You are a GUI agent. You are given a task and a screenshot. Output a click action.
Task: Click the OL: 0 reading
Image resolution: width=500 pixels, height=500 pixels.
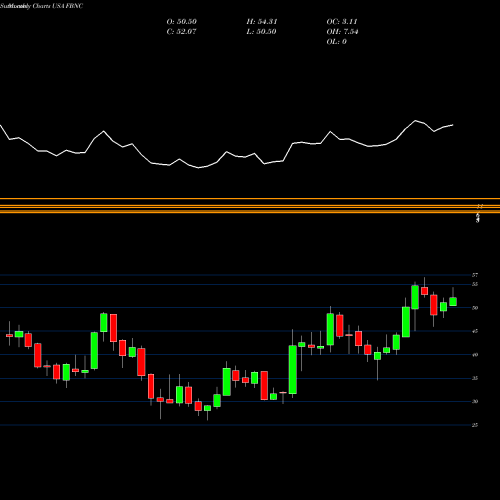click(336, 42)
